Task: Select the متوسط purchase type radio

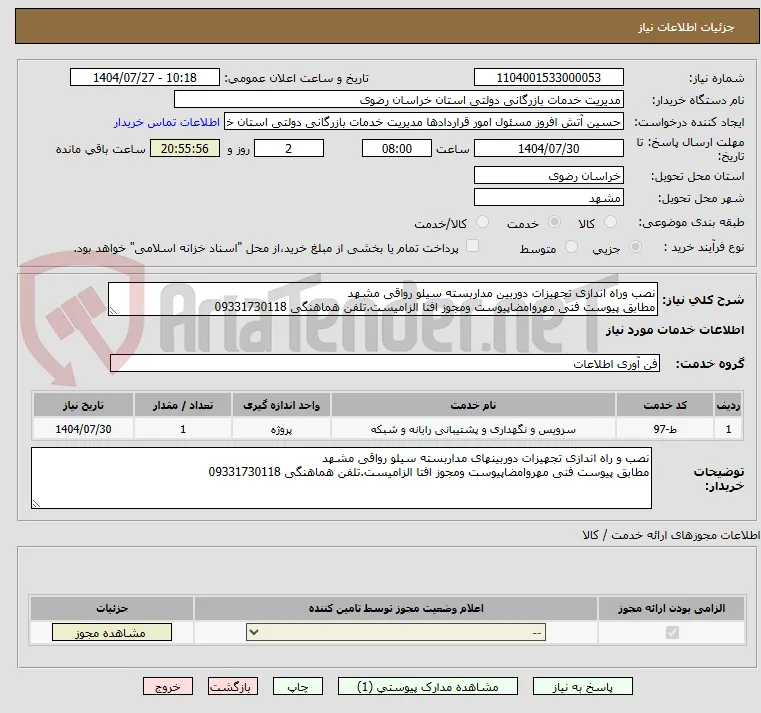Action: 572,247
